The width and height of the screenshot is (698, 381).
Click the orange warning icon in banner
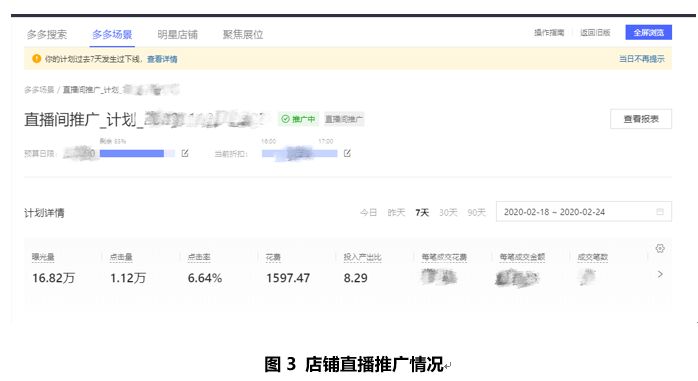[x=37, y=59]
